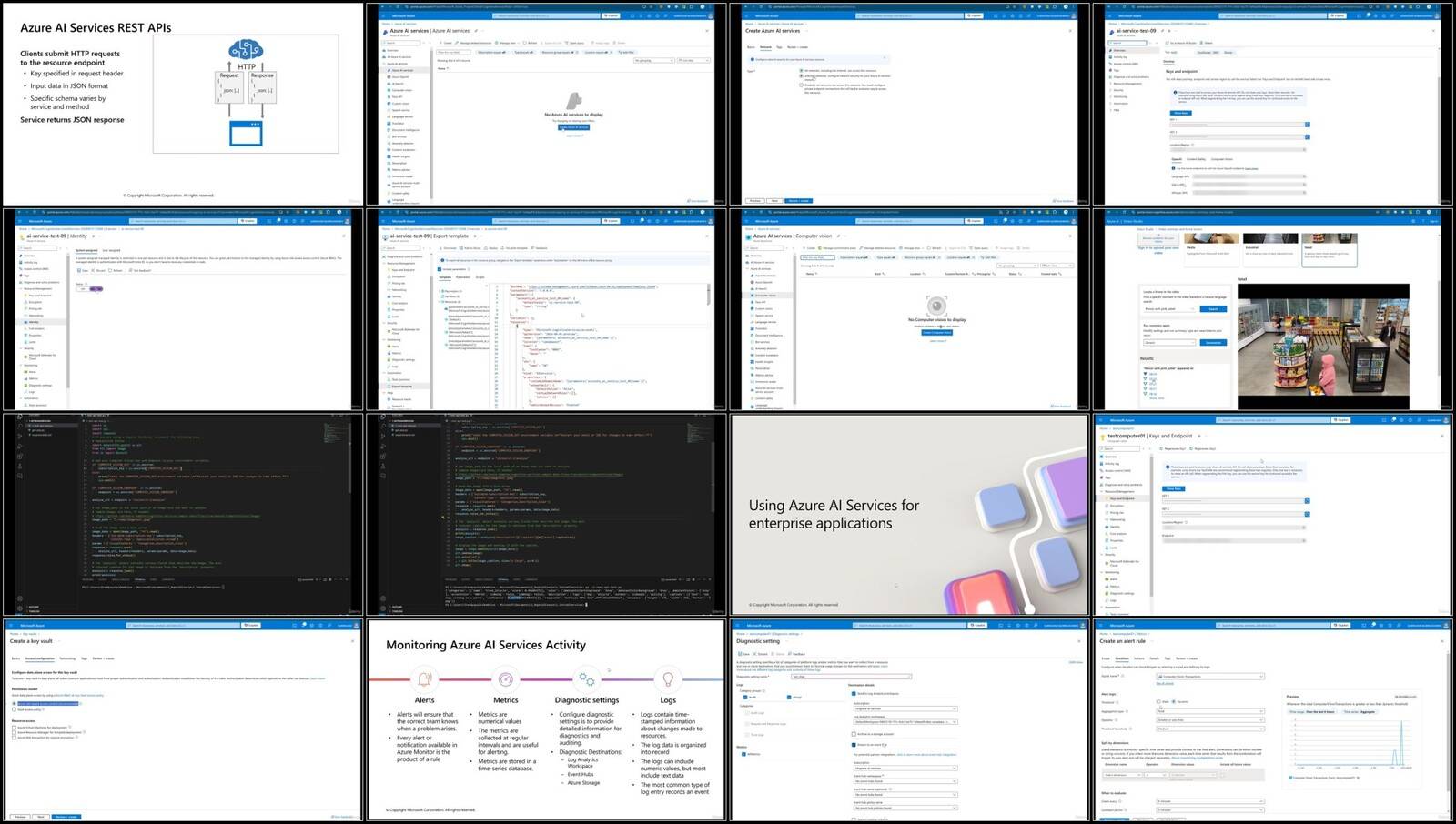
Task: Select the Dynamic threshold radio in alert rule
Action: point(1176,702)
